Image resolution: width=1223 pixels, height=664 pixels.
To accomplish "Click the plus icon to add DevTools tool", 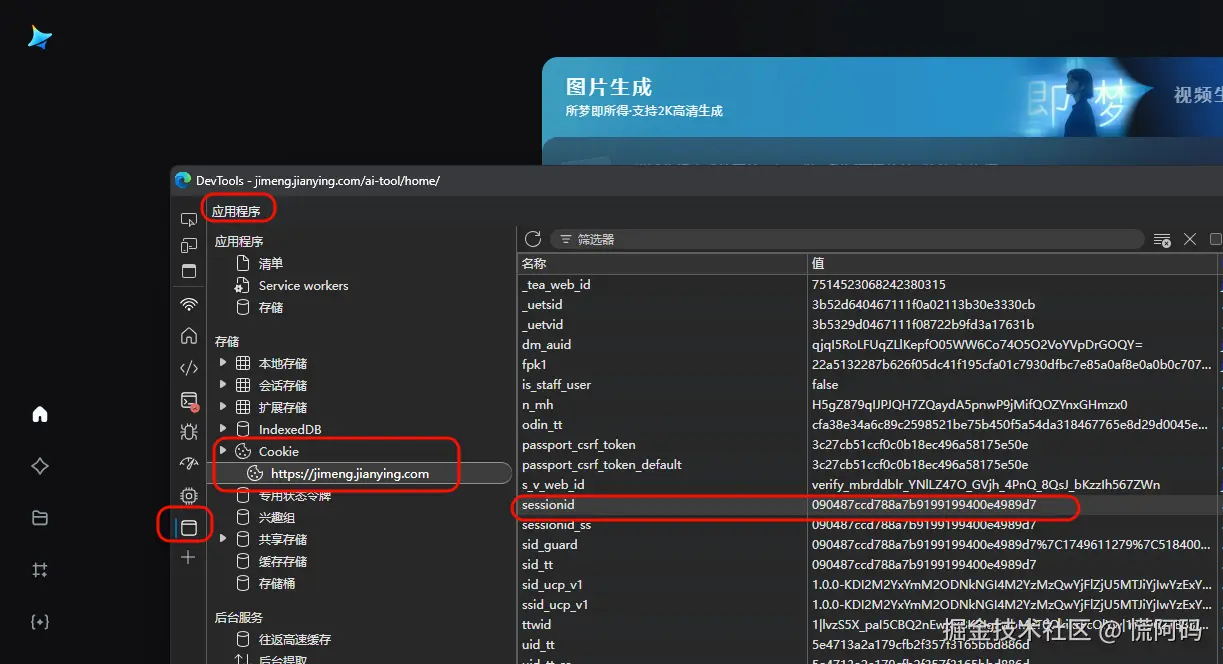I will coord(189,557).
